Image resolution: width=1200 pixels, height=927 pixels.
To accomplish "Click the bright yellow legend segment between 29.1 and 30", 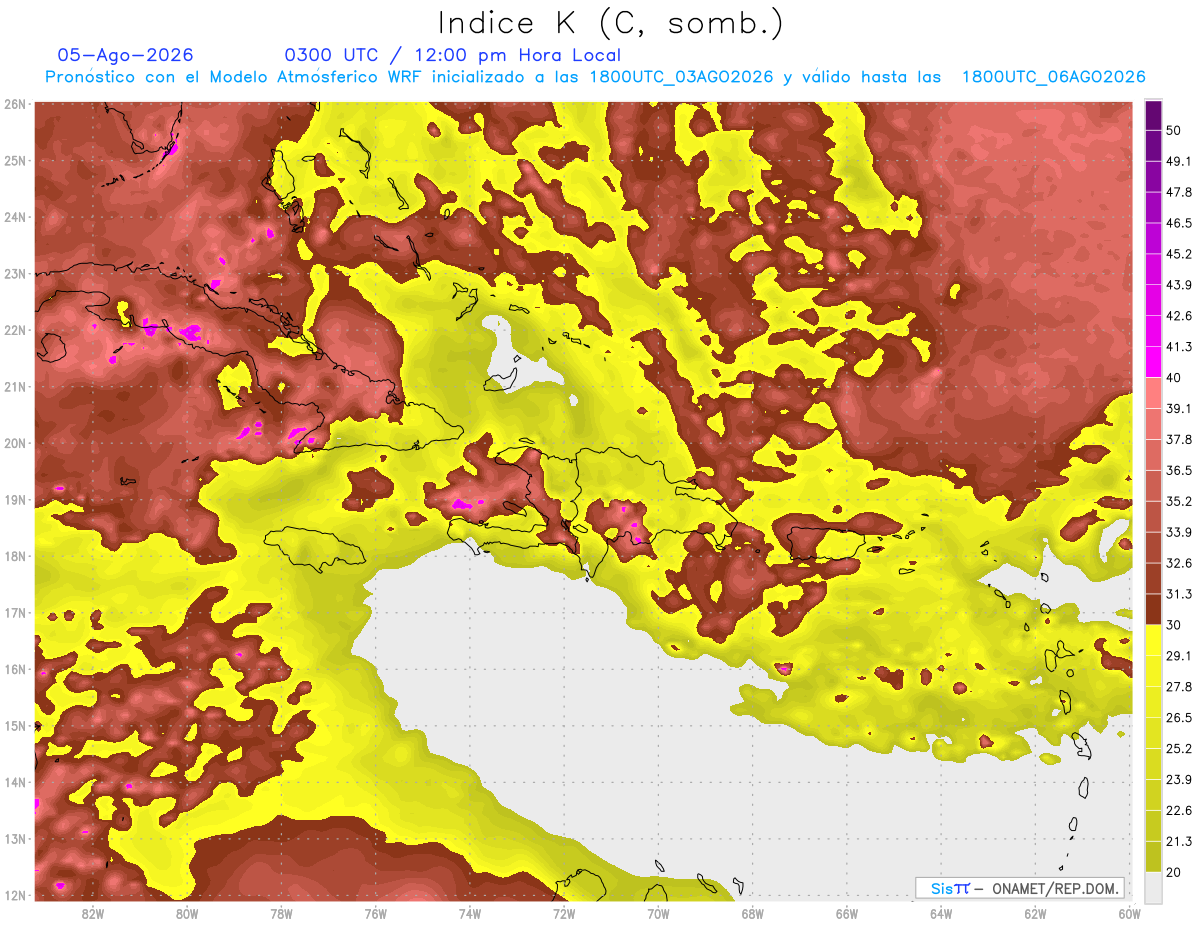I will [1153, 640].
